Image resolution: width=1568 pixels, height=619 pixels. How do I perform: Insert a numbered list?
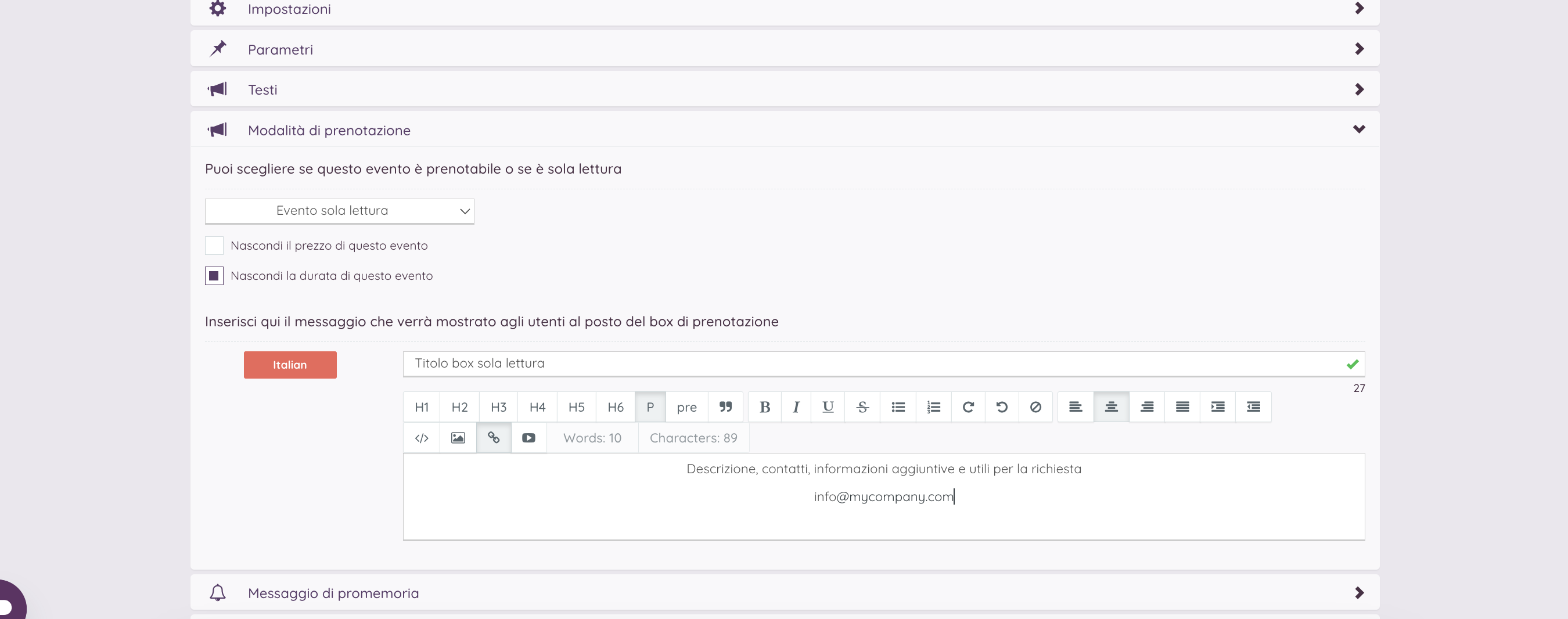point(933,406)
